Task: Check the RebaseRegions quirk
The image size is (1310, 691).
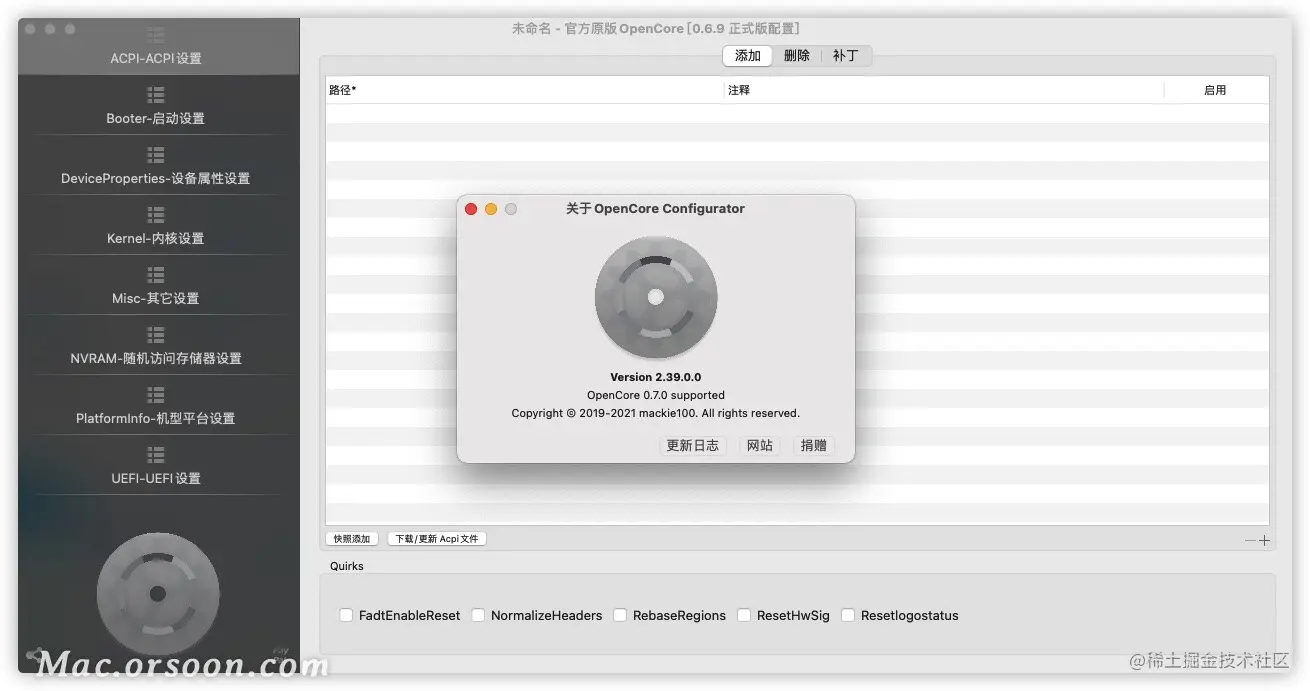Action: [620, 615]
